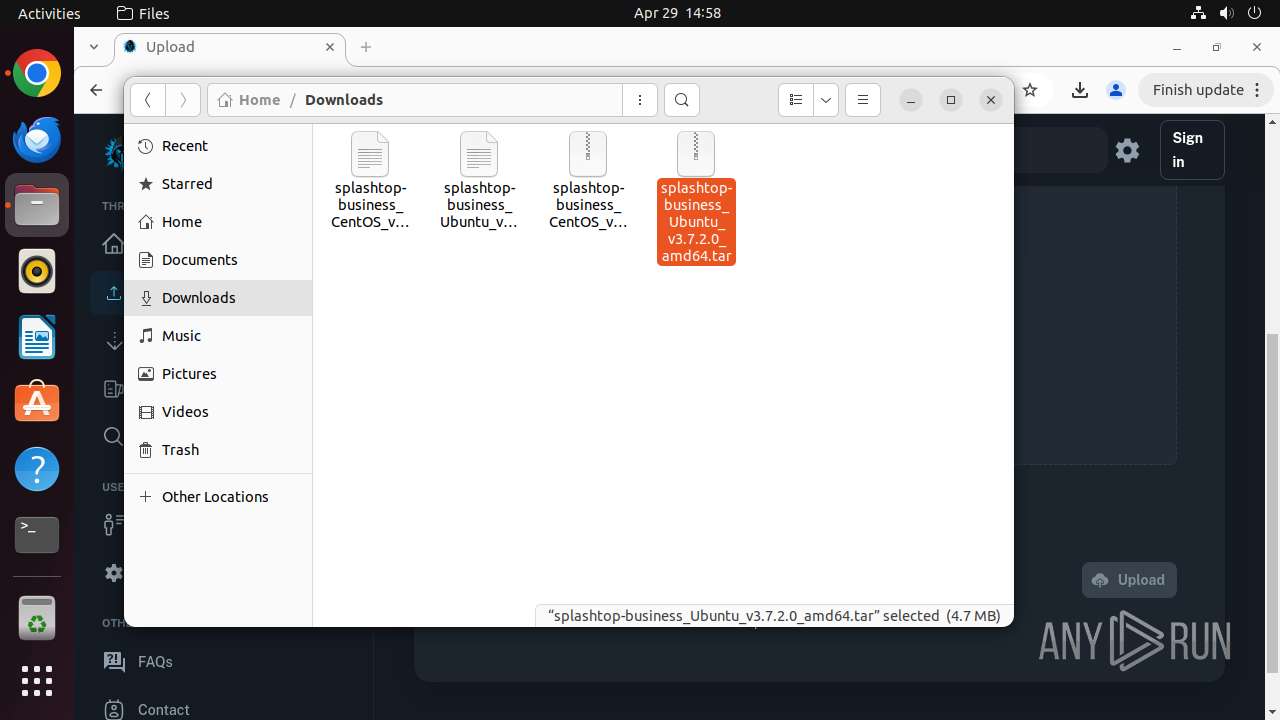Select the splashtop-business_Ubuntu text file
The height and width of the screenshot is (720, 1280).
pos(479,180)
